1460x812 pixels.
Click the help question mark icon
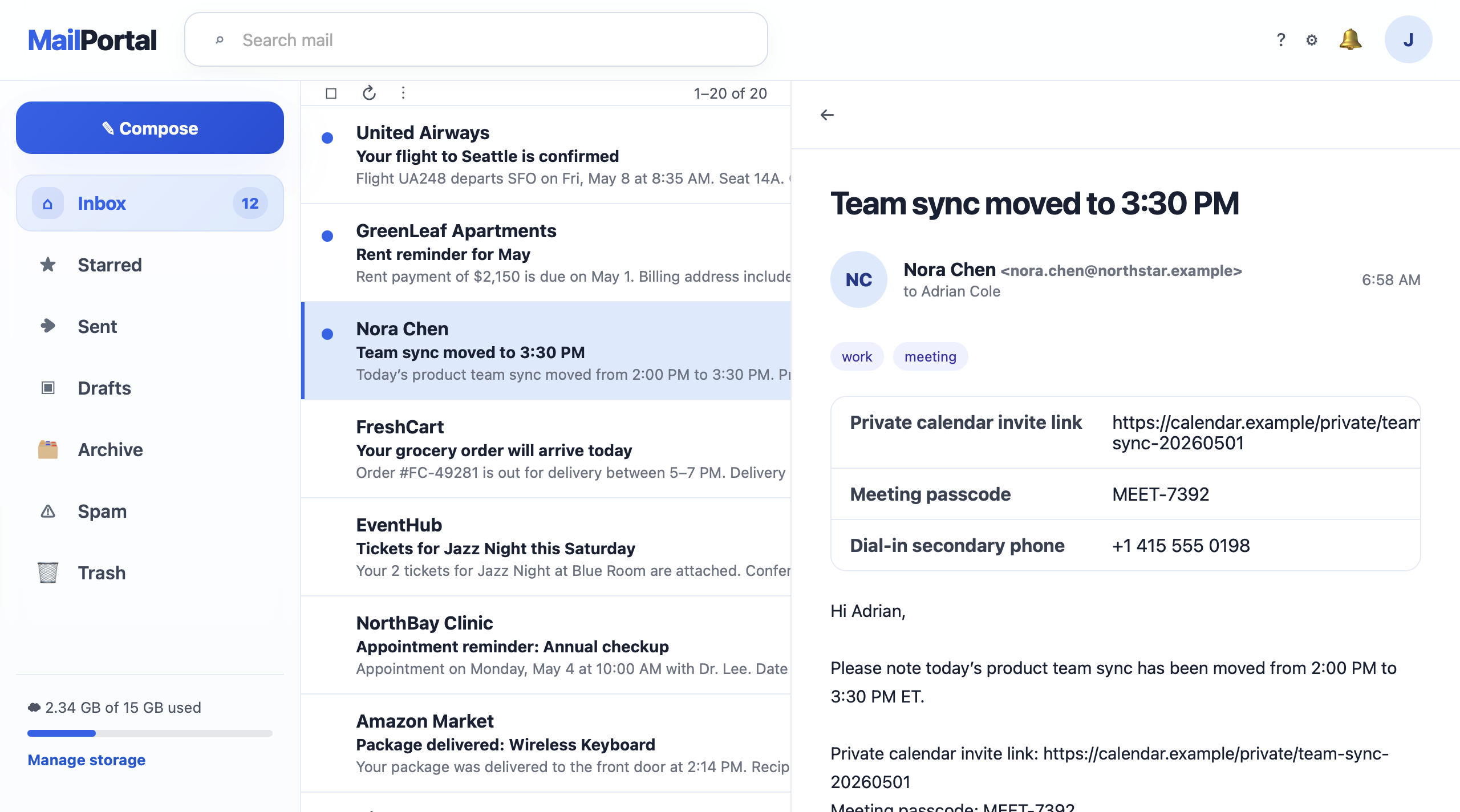tap(1280, 40)
